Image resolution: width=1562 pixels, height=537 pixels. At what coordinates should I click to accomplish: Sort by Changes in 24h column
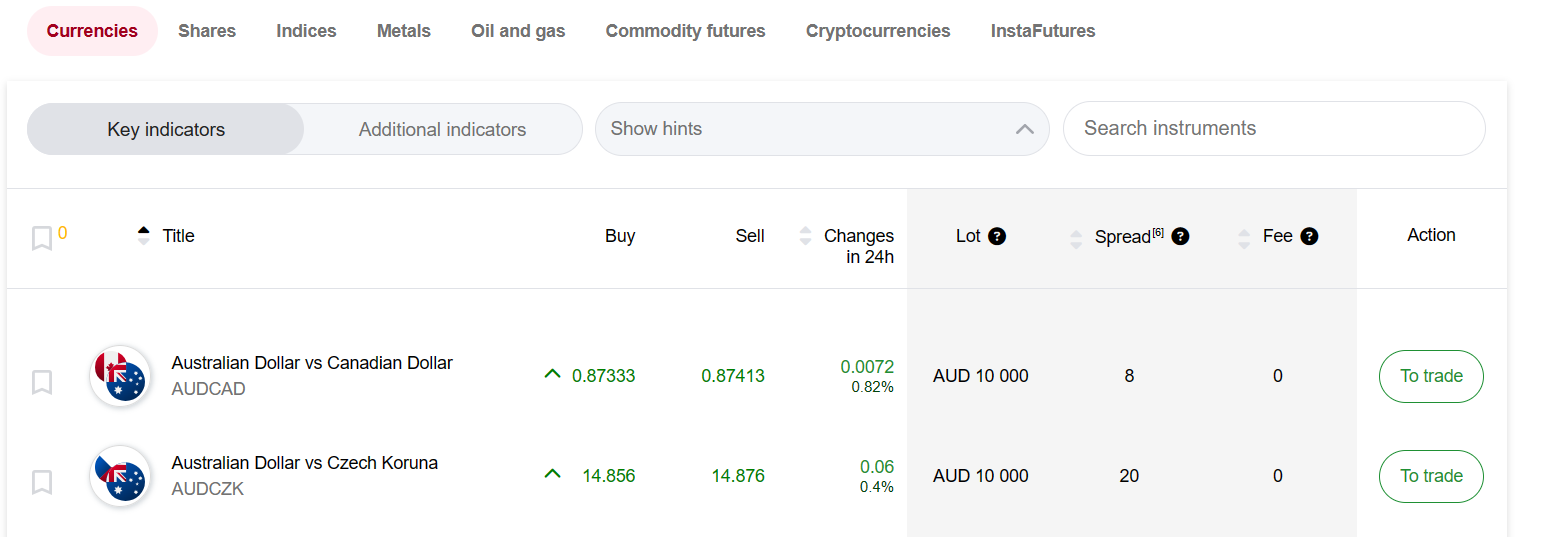click(x=805, y=236)
